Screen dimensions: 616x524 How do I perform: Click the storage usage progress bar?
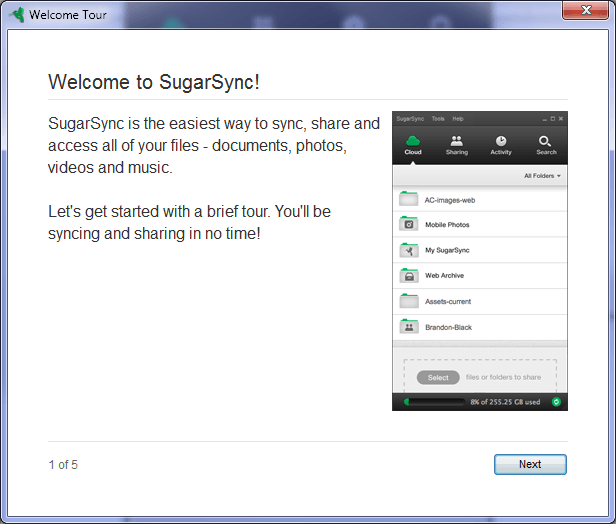point(434,402)
